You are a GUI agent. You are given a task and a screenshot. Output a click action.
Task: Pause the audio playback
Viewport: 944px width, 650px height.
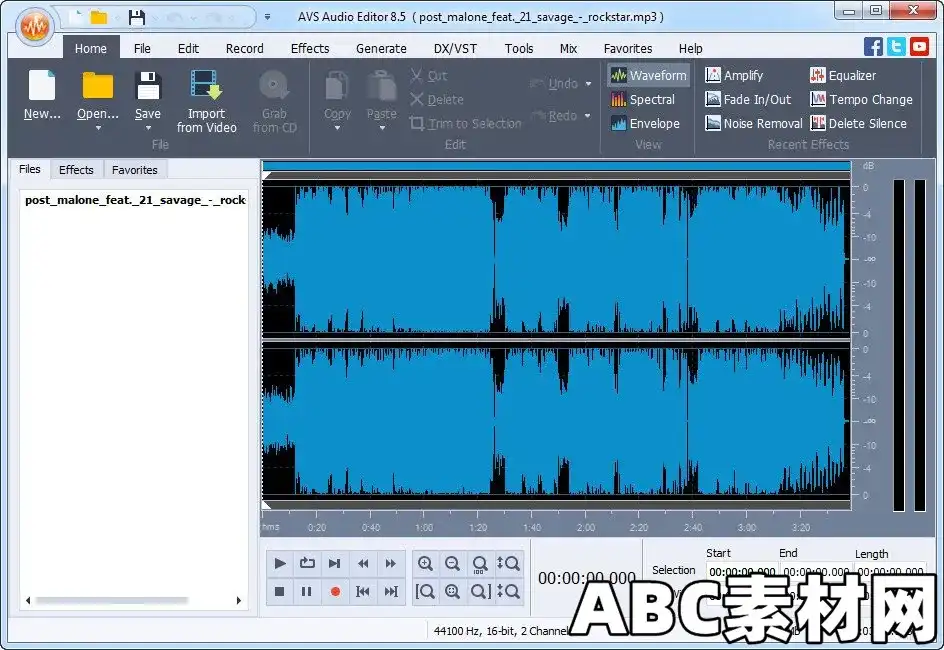307,592
